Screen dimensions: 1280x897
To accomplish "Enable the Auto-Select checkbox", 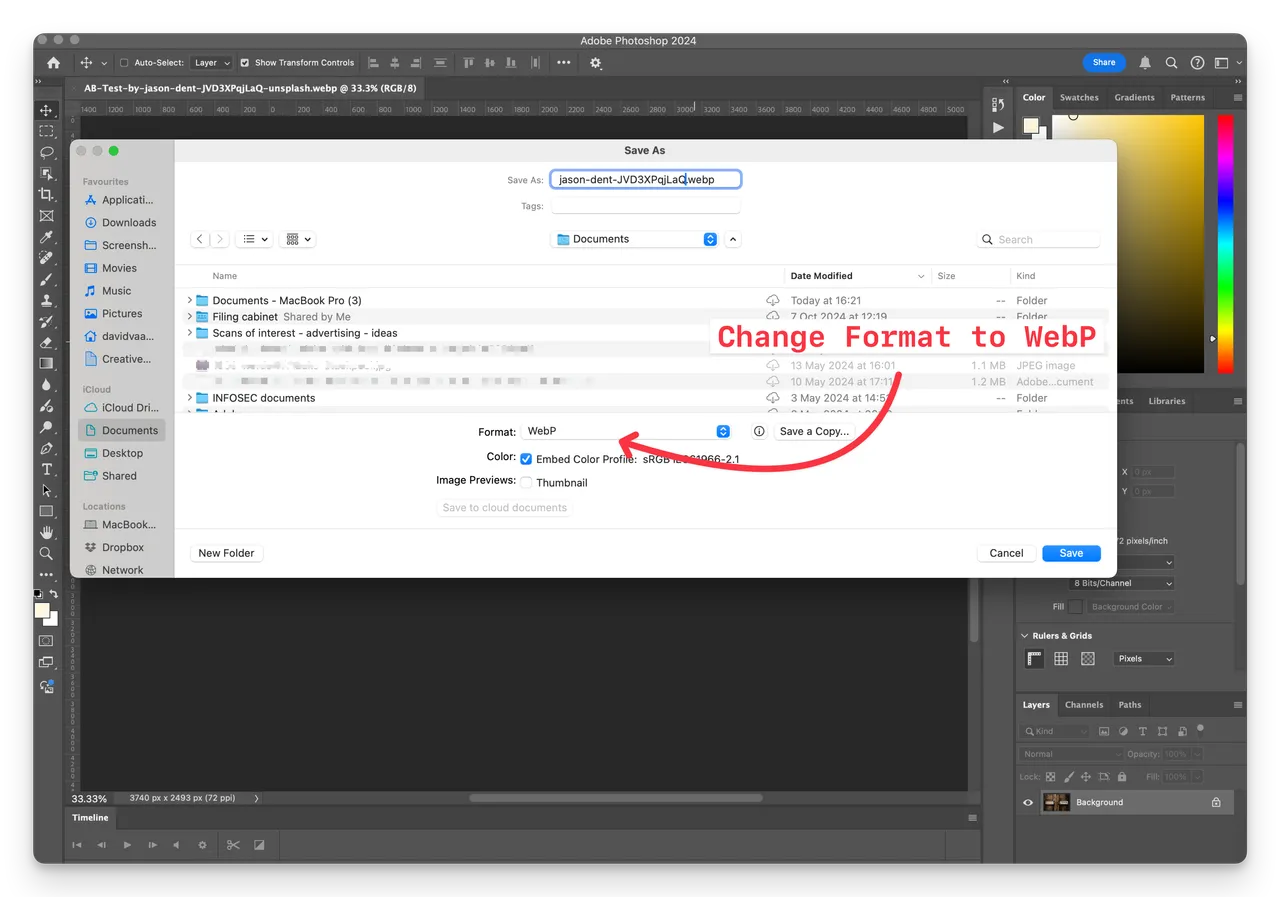I will tap(124, 62).
